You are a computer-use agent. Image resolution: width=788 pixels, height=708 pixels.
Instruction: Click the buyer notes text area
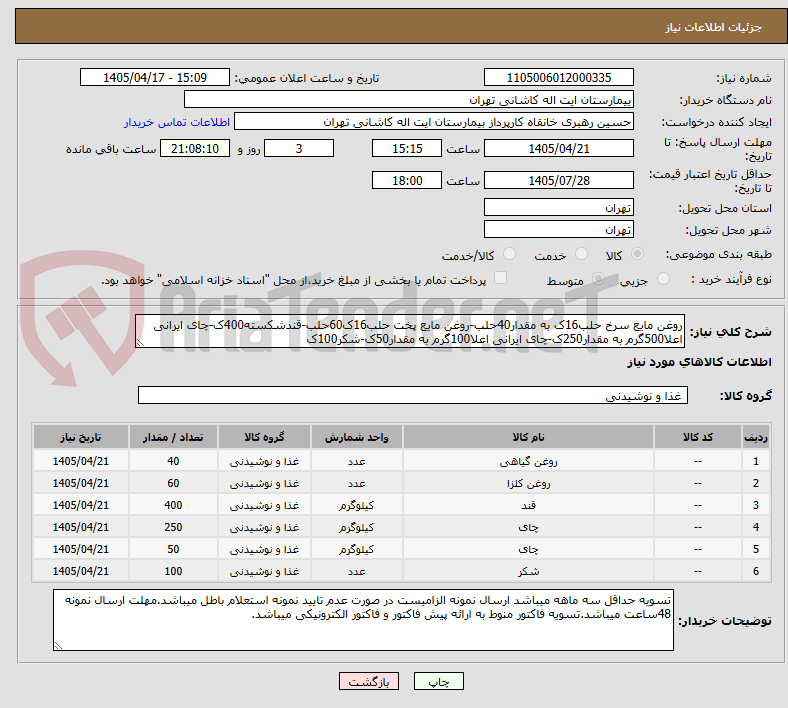tap(363, 620)
